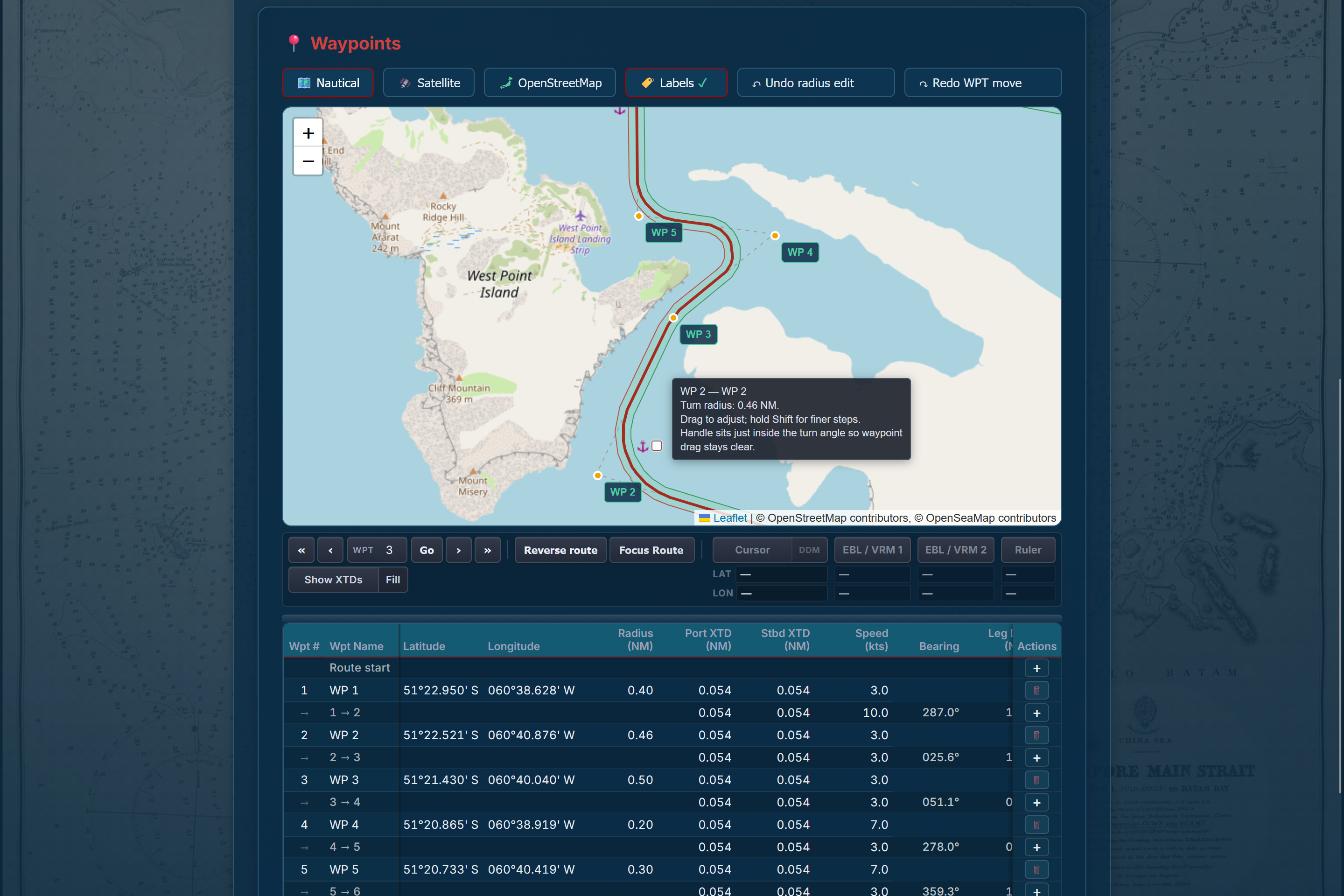Toggle the Labels option off
The width and height of the screenshot is (1344, 896).
(x=676, y=83)
